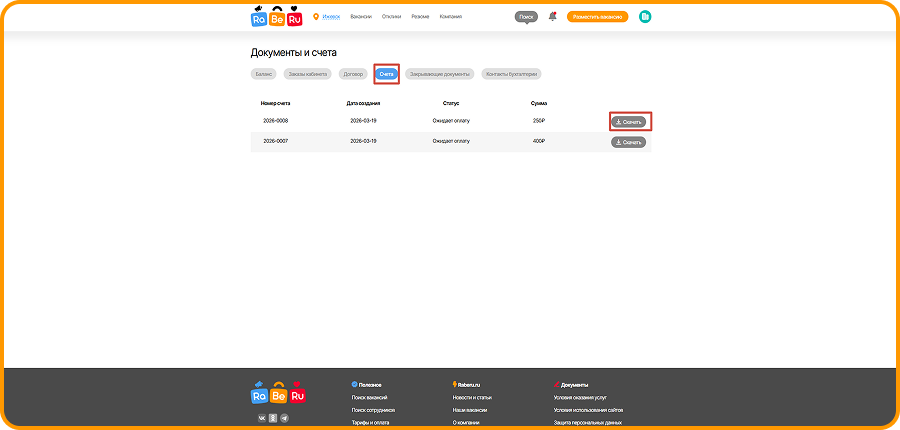Select the Закрывающие документы tab
The image size is (900, 430).
(x=439, y=74)
